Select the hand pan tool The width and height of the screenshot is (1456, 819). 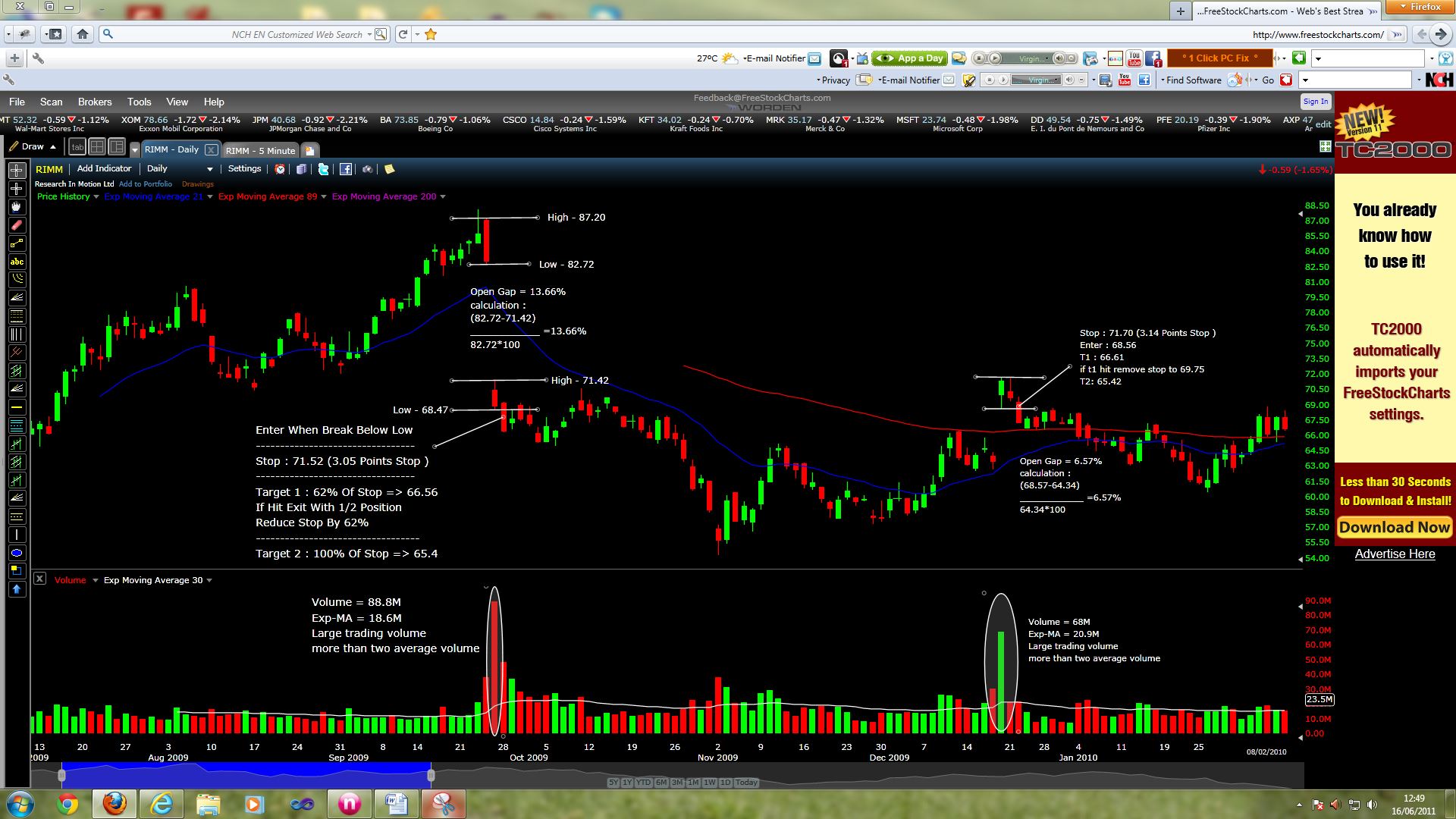17,207
